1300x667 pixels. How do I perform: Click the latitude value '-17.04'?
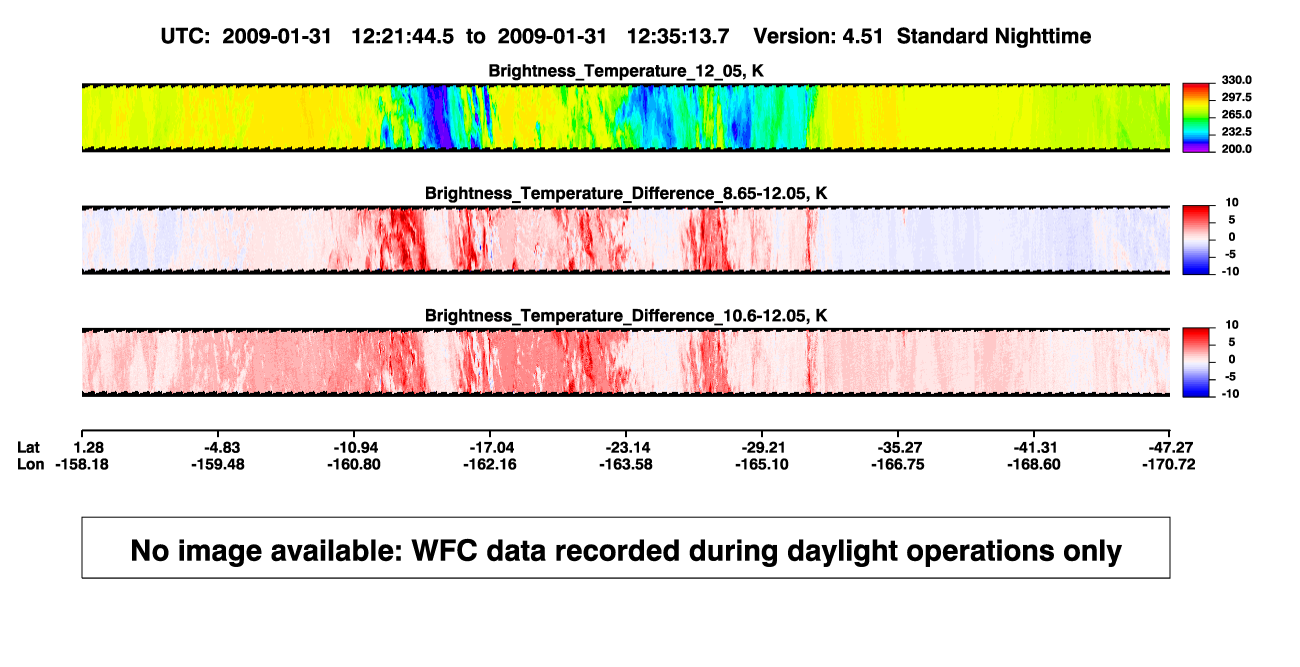489,446
